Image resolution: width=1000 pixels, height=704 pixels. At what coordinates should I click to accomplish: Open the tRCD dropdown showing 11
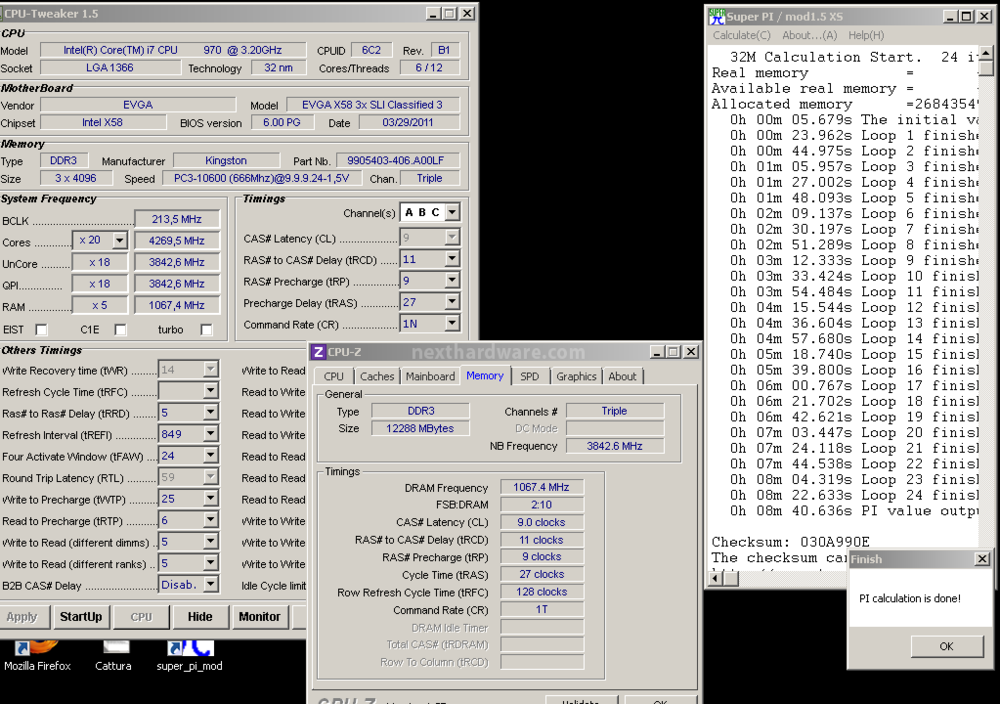452,259
